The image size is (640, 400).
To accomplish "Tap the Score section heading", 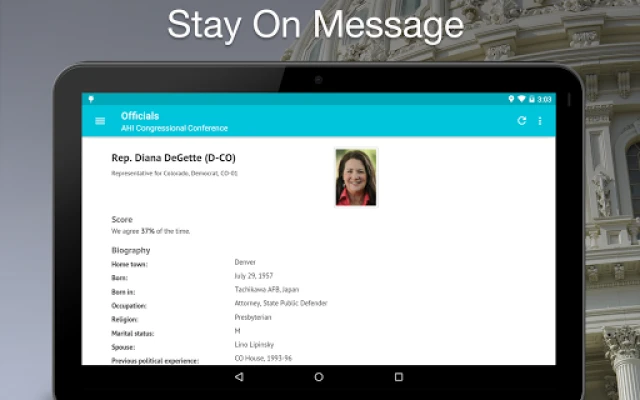I will point(122,219).
